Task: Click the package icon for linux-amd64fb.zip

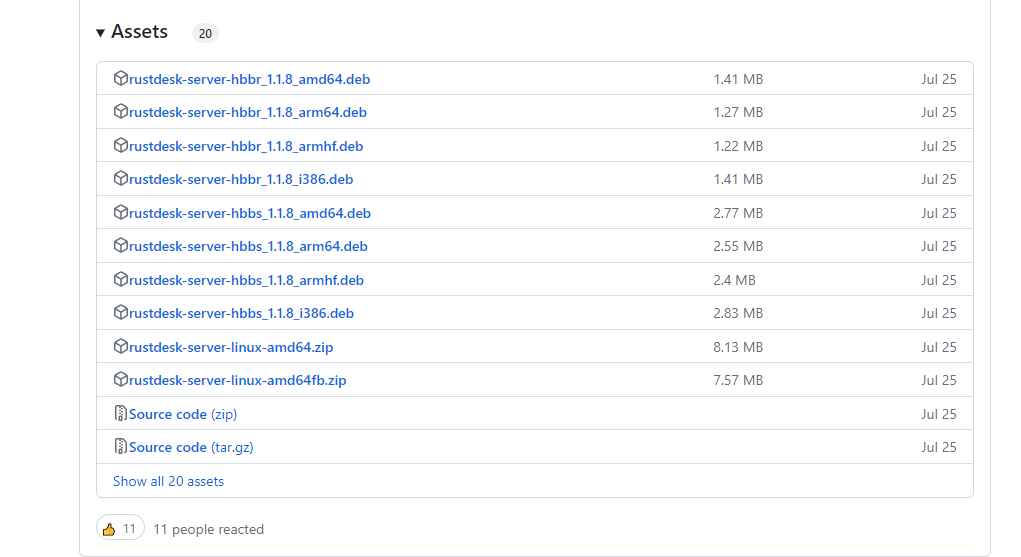Action: pos(120,380)
